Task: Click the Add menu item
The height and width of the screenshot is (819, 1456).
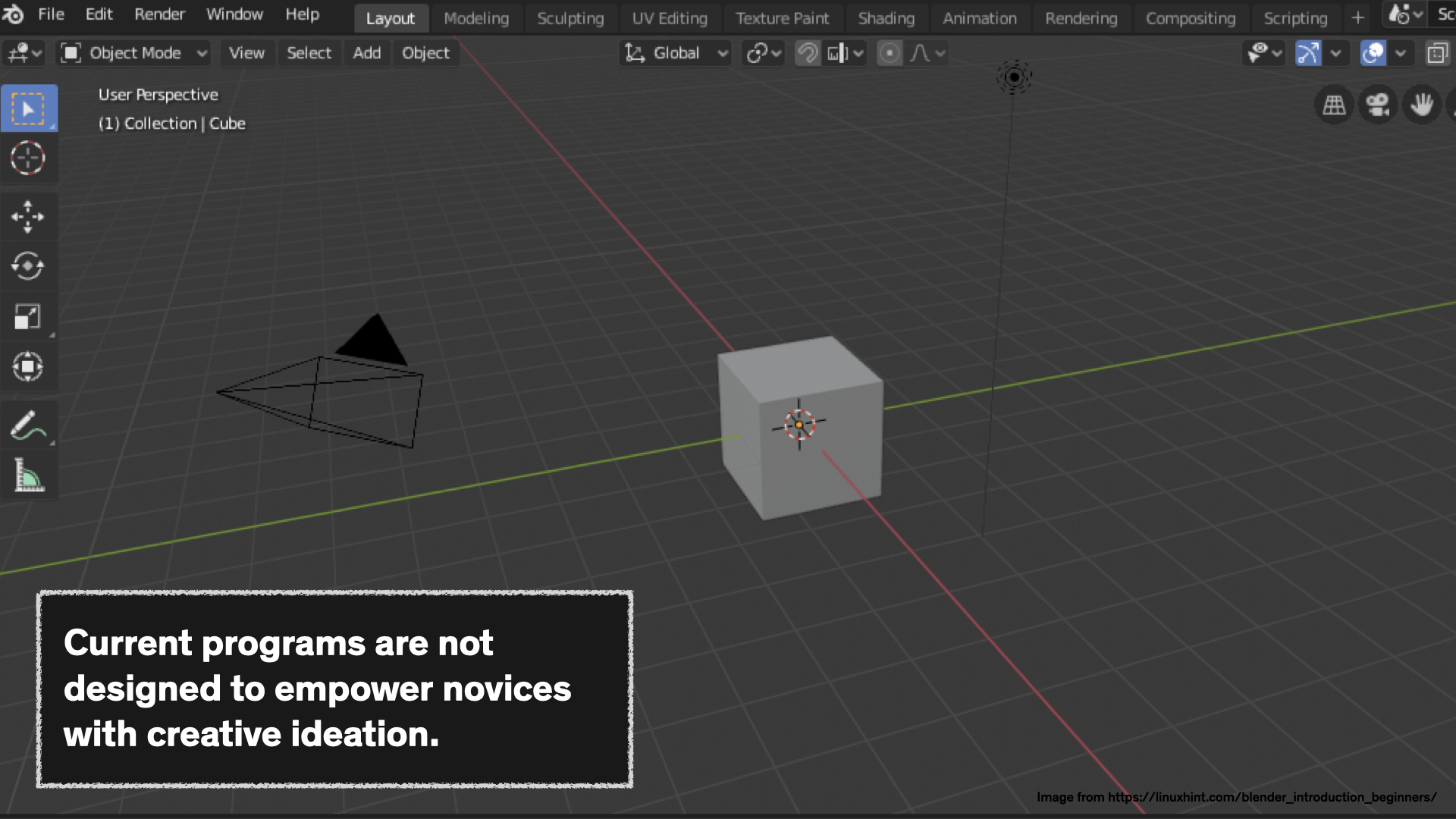Action: coord(366,53)
